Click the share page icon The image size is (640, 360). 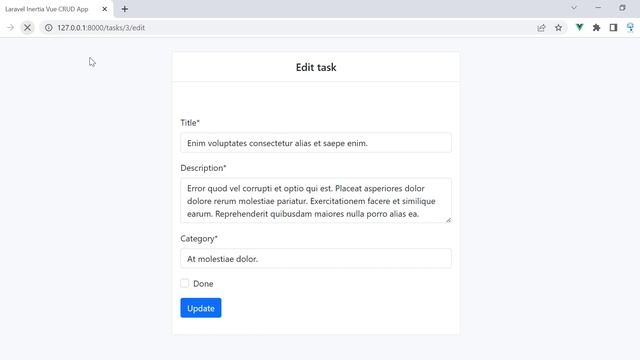pyautogui.click(x=541, y=28)
